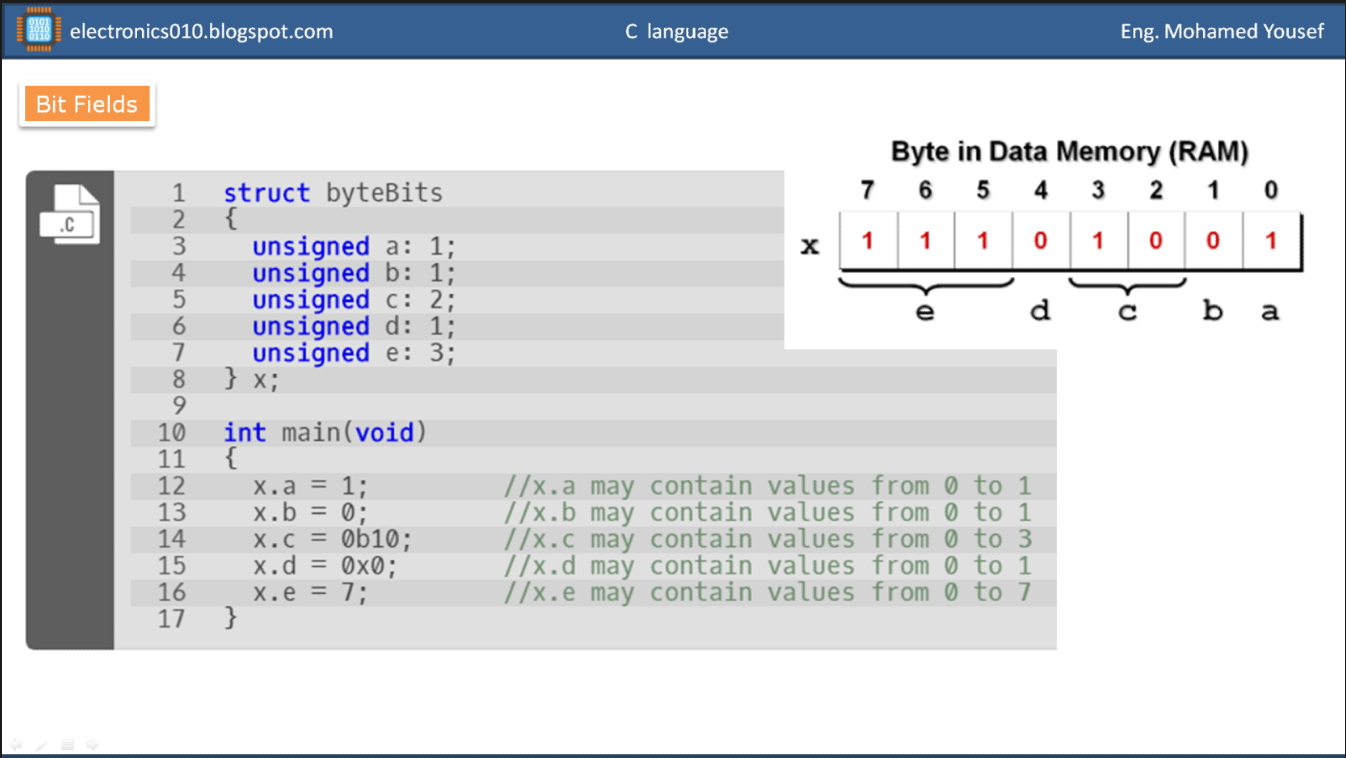Click bit 0 cell in byte diagram
The width and height of the screenshot is (1346, 758).
(x=1270, y=241)
